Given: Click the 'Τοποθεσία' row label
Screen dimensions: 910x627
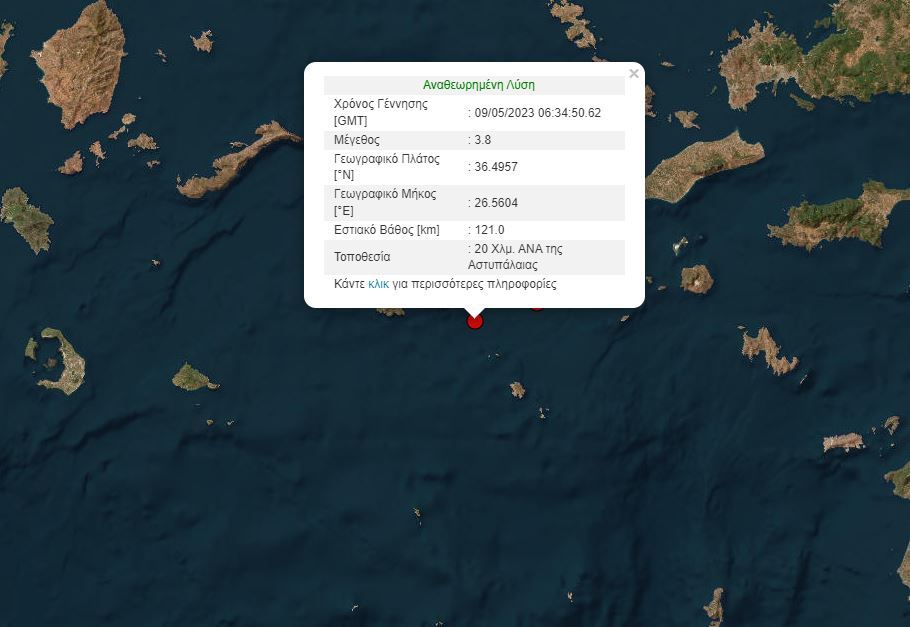Looking at the screenshot, I should (x=362, y=257).
